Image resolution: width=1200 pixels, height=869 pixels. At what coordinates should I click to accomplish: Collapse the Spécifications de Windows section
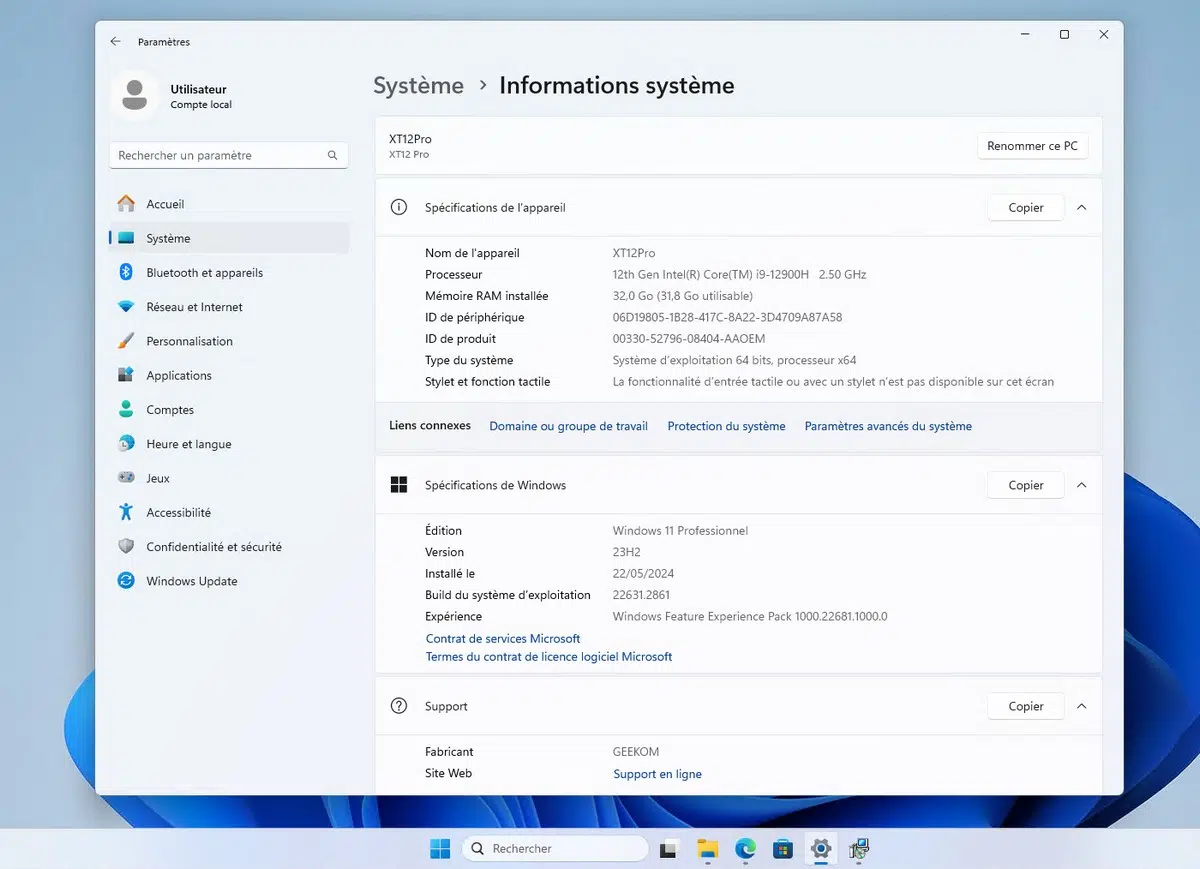point(1081,485)
